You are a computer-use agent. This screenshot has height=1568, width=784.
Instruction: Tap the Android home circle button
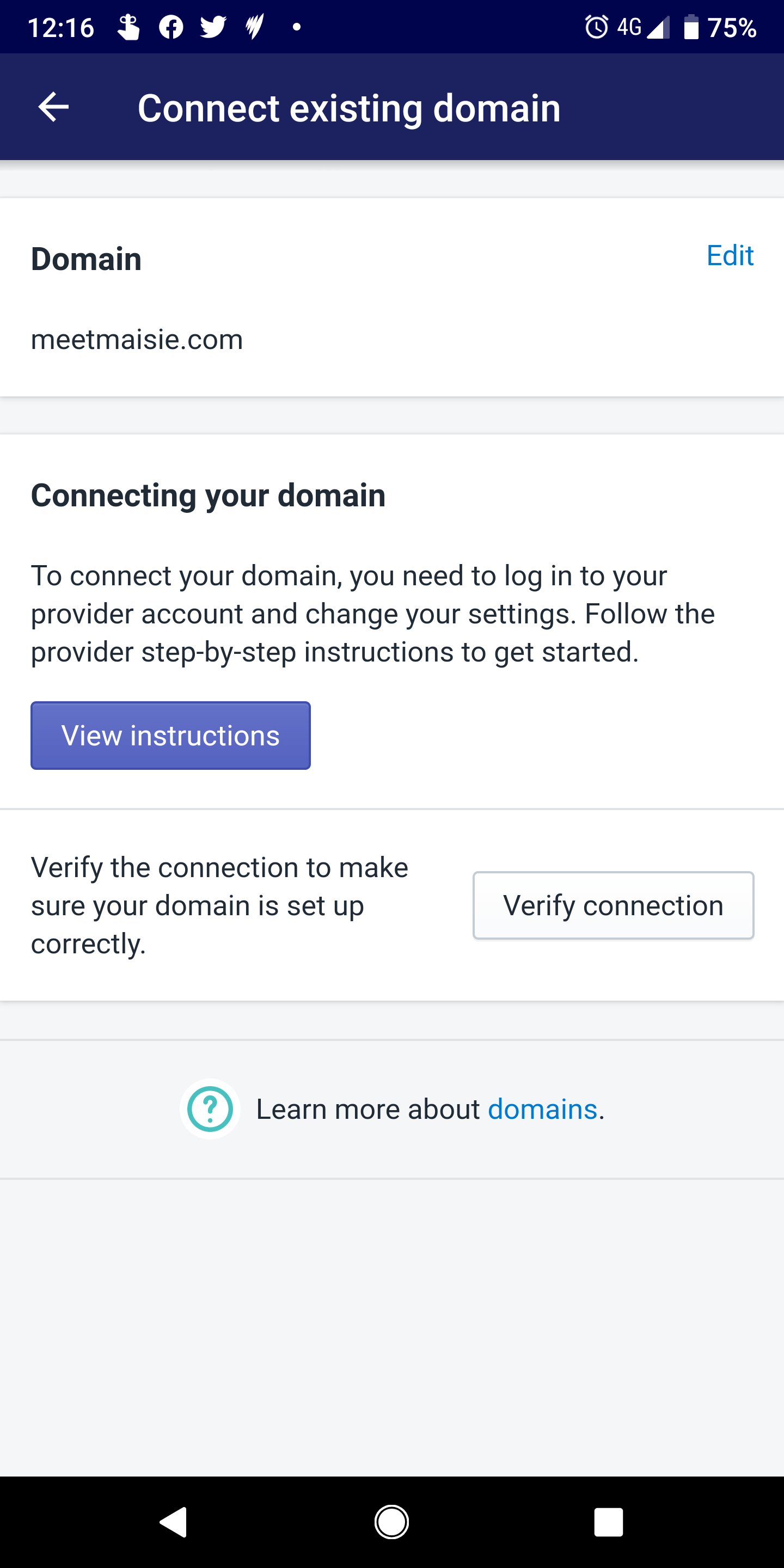[x=391, y=1522]
